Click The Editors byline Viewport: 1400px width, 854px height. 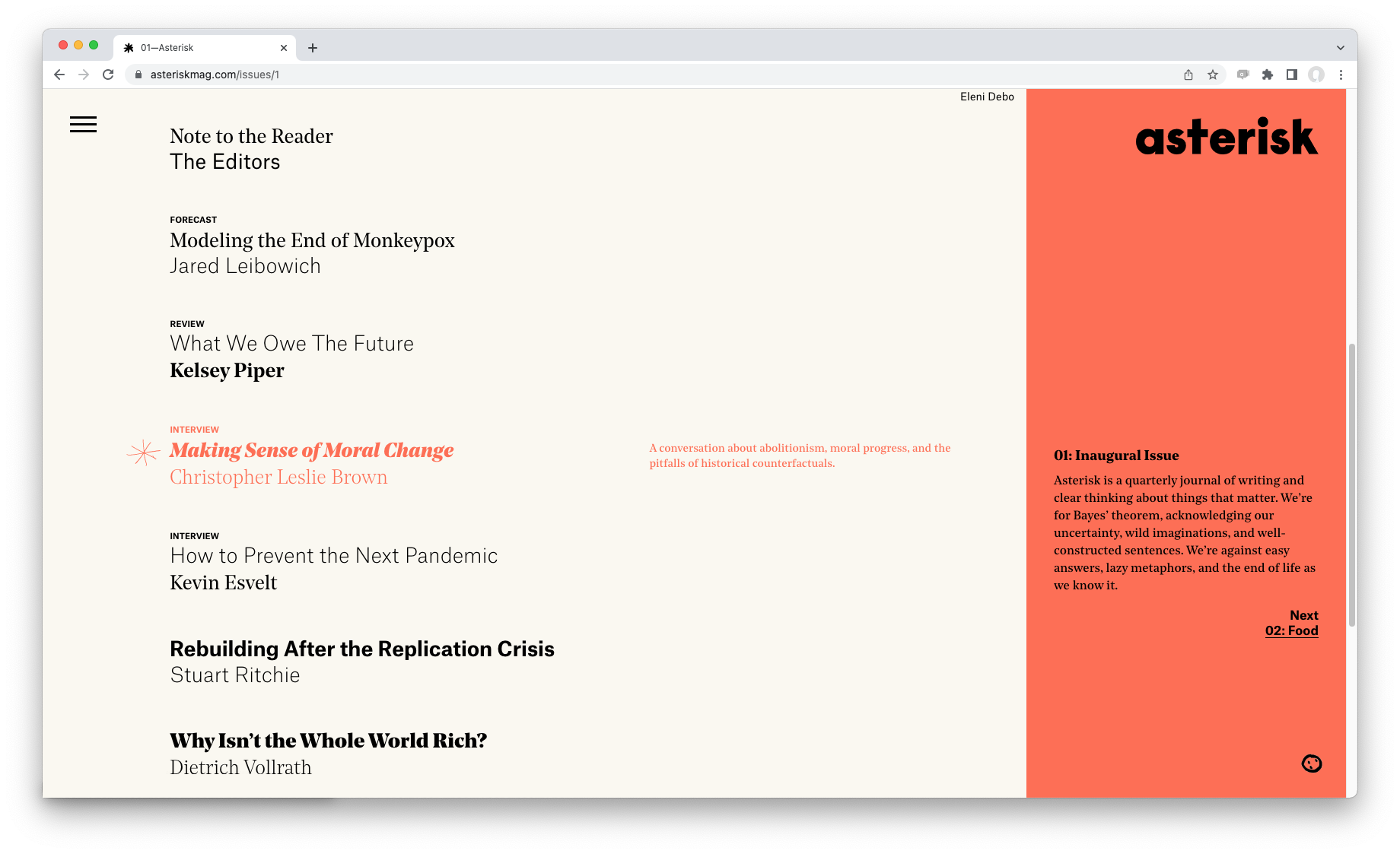point(224,162)
